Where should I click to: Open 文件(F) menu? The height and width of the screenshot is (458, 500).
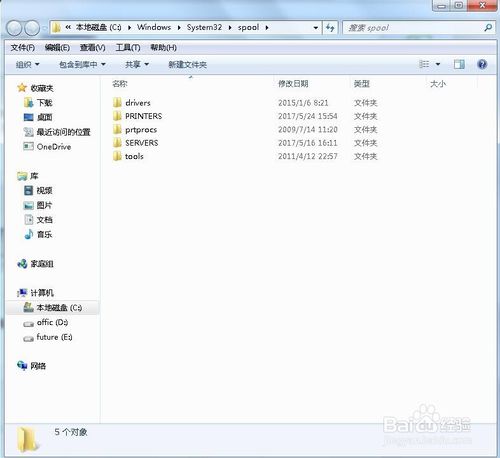coord(22,48)
